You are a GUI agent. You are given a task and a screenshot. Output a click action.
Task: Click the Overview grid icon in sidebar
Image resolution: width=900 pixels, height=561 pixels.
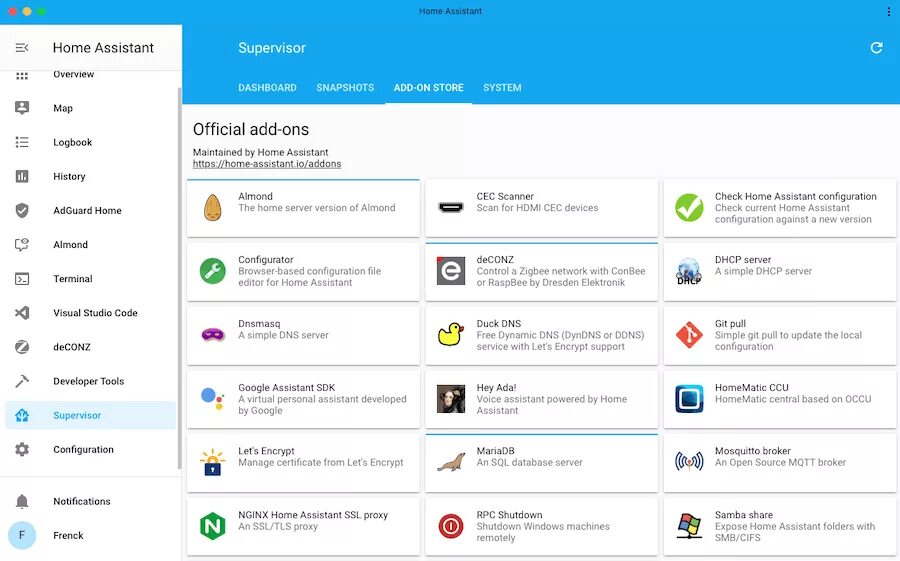point(22,75)
